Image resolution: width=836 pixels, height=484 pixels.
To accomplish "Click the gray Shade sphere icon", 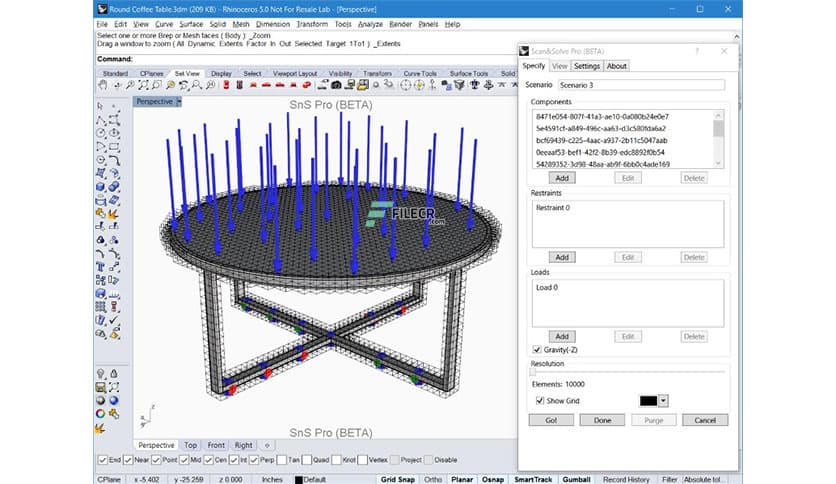I will [x=101, y=400].
